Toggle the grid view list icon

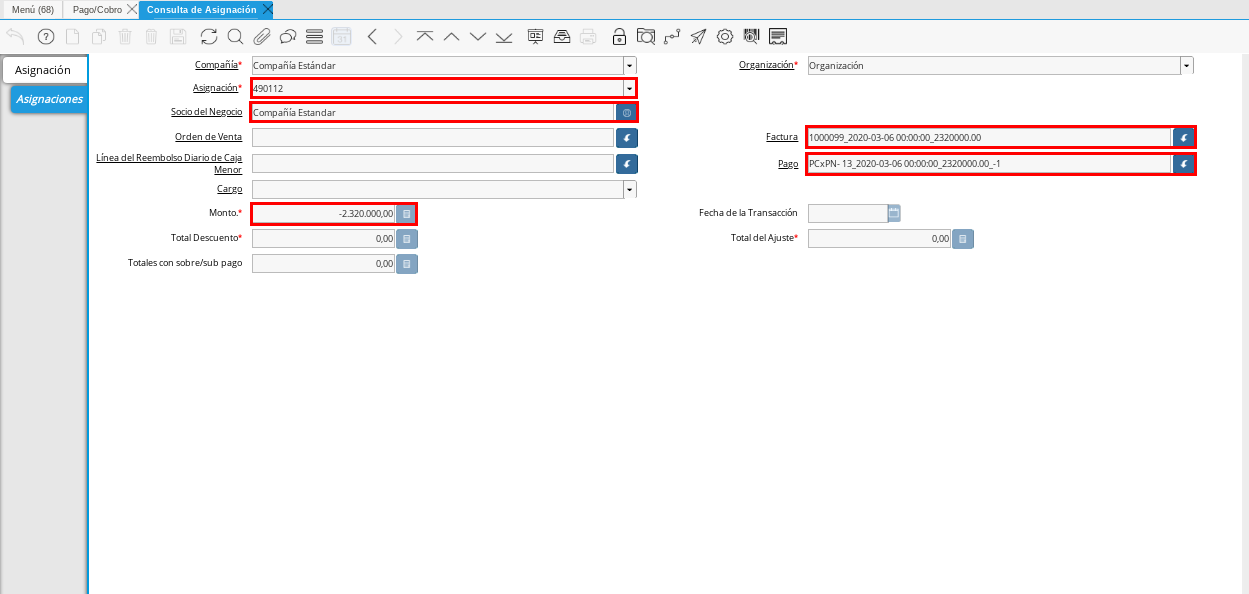(x=314, y=37)
